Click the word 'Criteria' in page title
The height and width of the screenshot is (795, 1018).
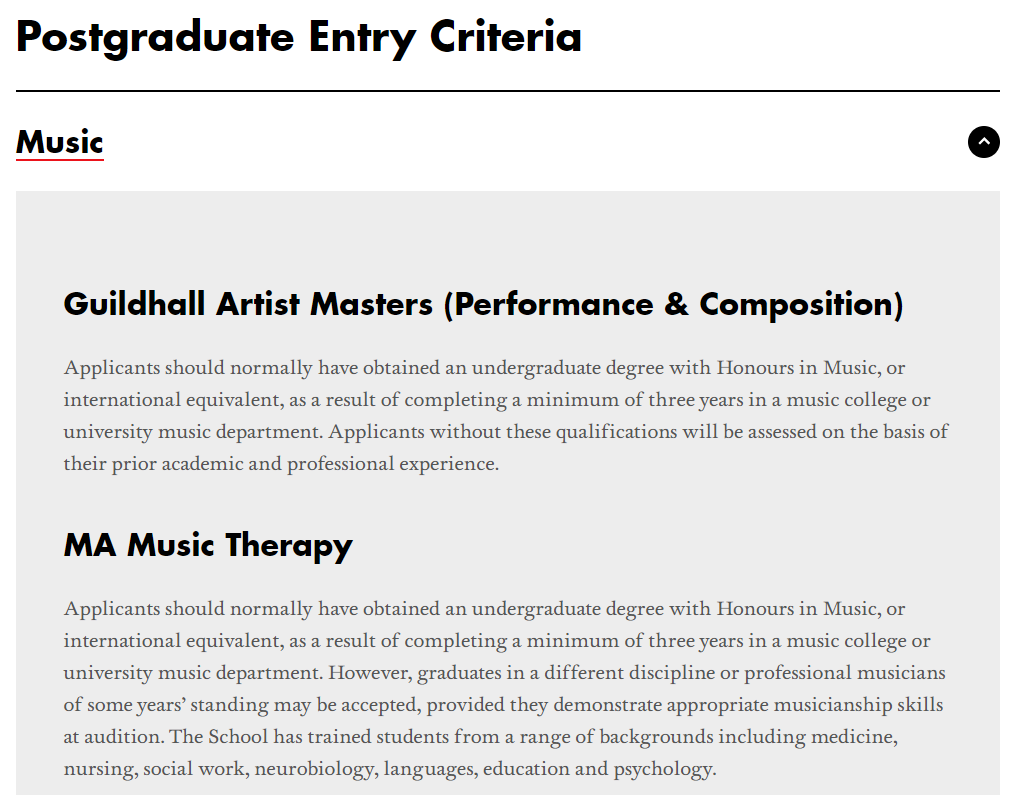[x=506, y=36]
